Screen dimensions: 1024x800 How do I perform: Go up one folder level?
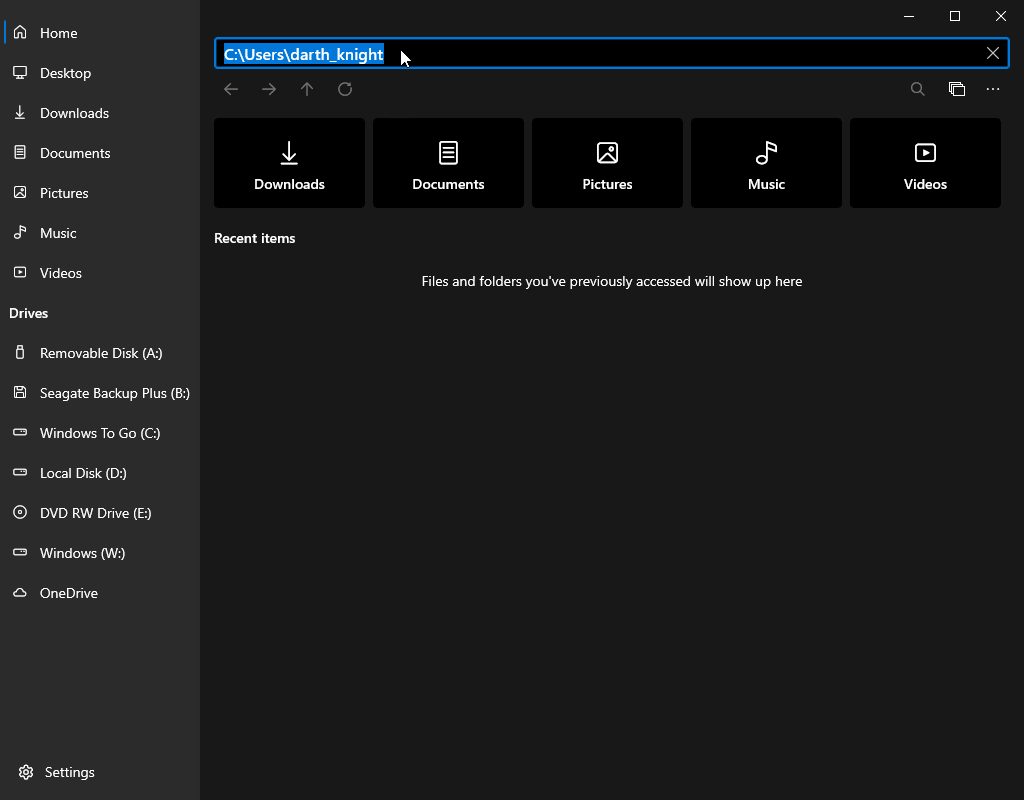click(307, 89)
